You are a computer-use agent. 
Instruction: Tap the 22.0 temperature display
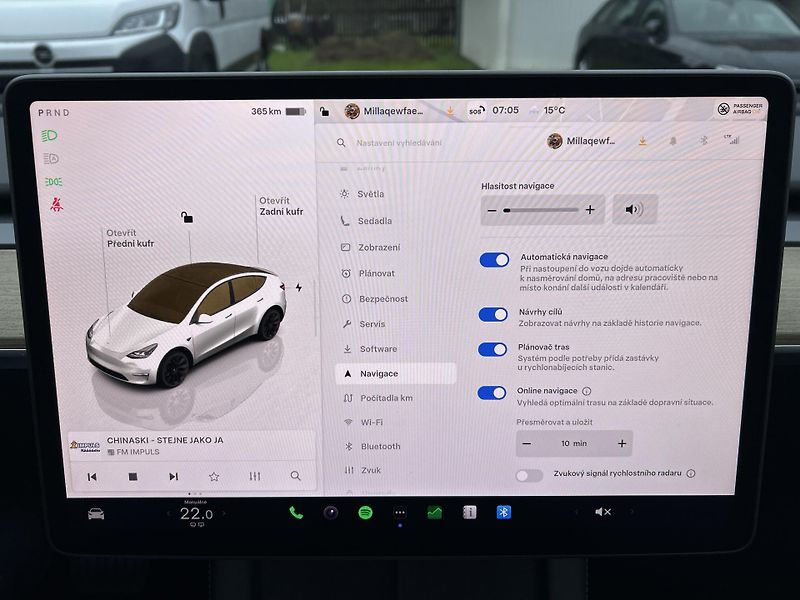tap(196, 514)
